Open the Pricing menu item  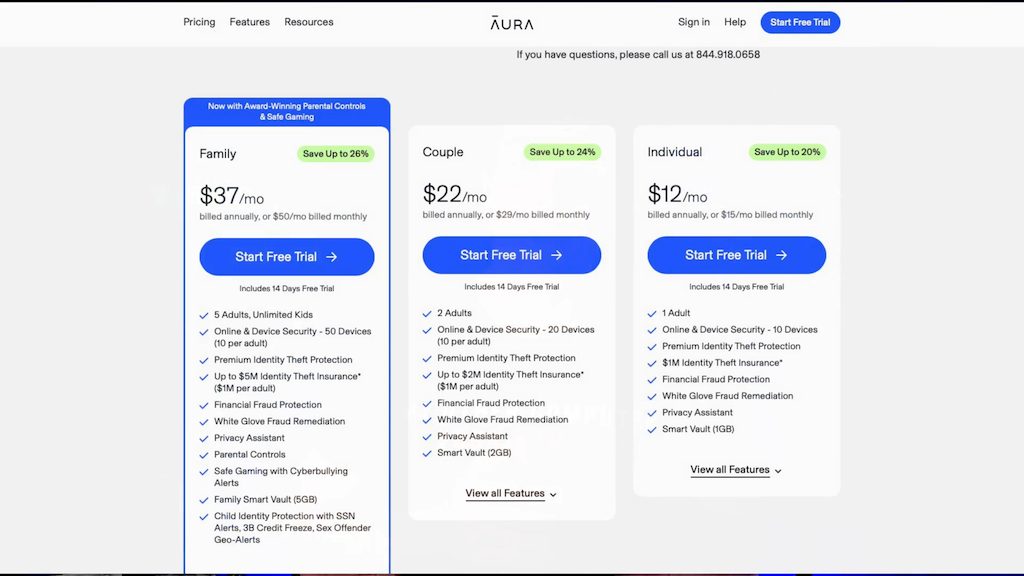(x=199, y=22)
